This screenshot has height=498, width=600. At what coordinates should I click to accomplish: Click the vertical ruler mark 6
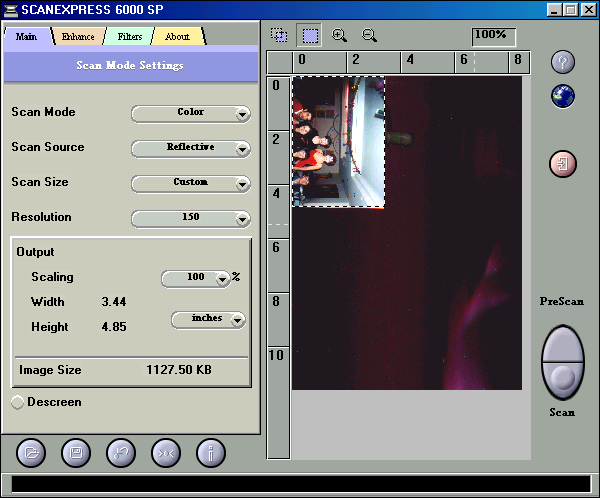[x=276, y=247]
